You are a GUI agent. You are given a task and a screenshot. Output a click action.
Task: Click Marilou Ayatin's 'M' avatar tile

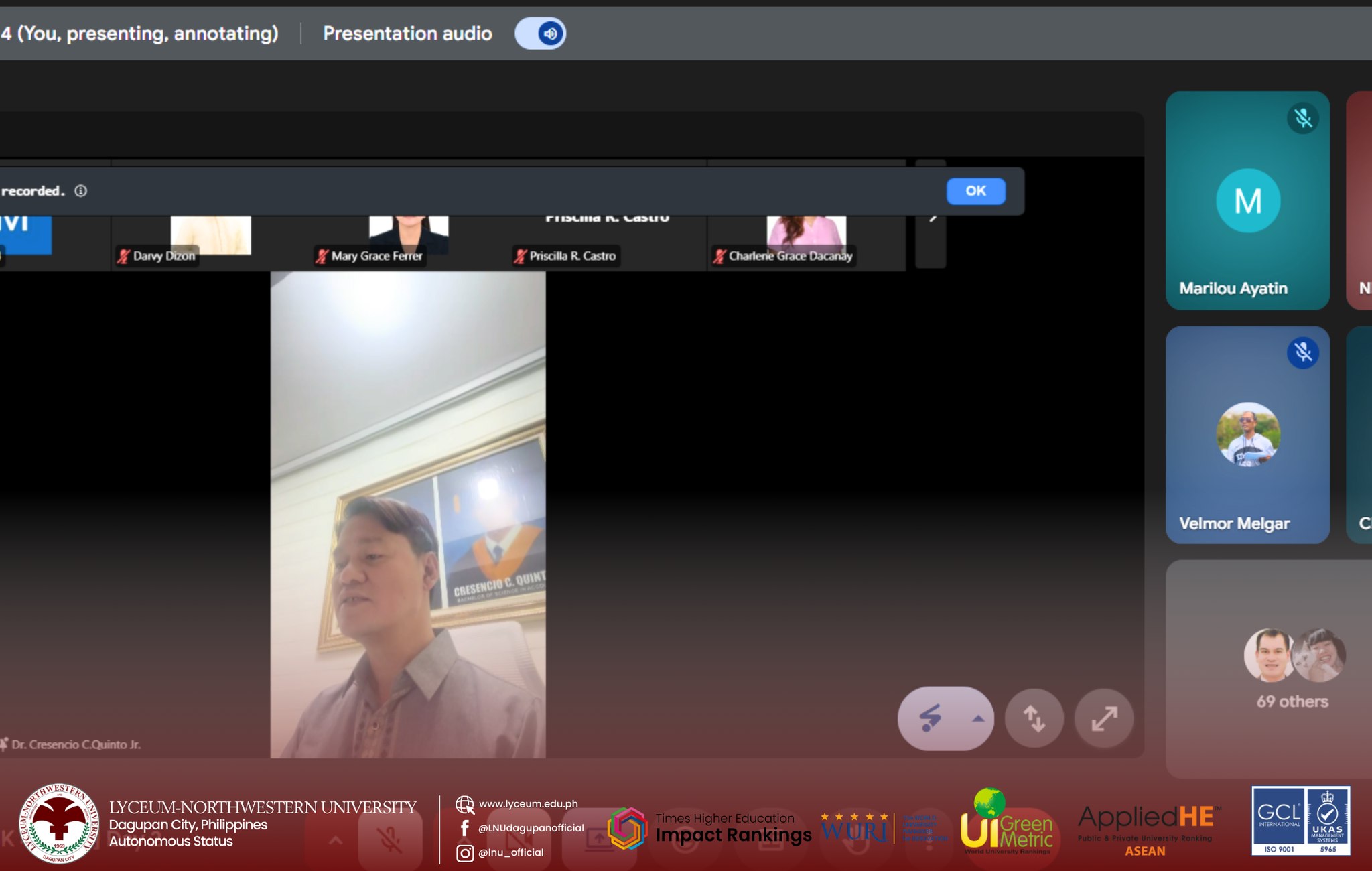pyautogui.click(x=1247, y=200)
